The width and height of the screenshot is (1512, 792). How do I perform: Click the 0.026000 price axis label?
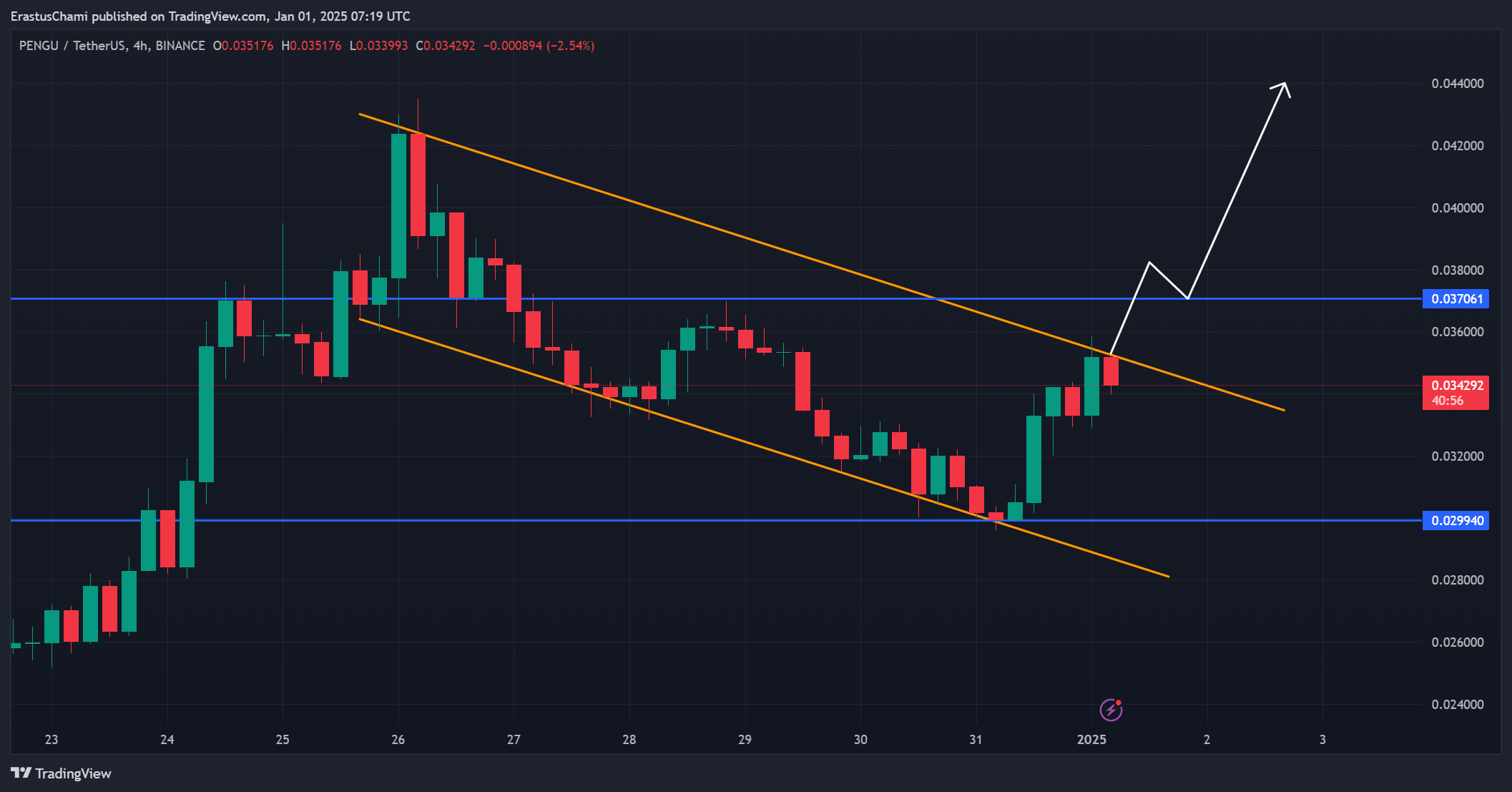pos(1458,642)
